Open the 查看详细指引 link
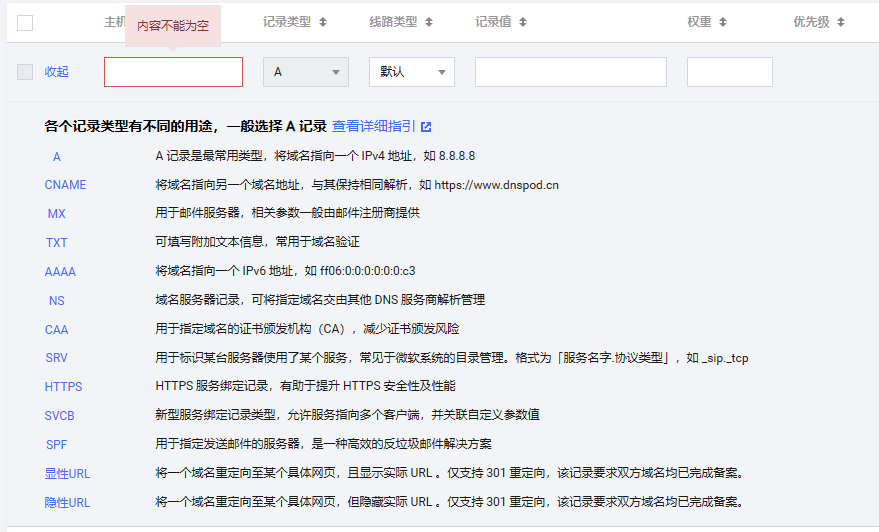 pos(373,127)
